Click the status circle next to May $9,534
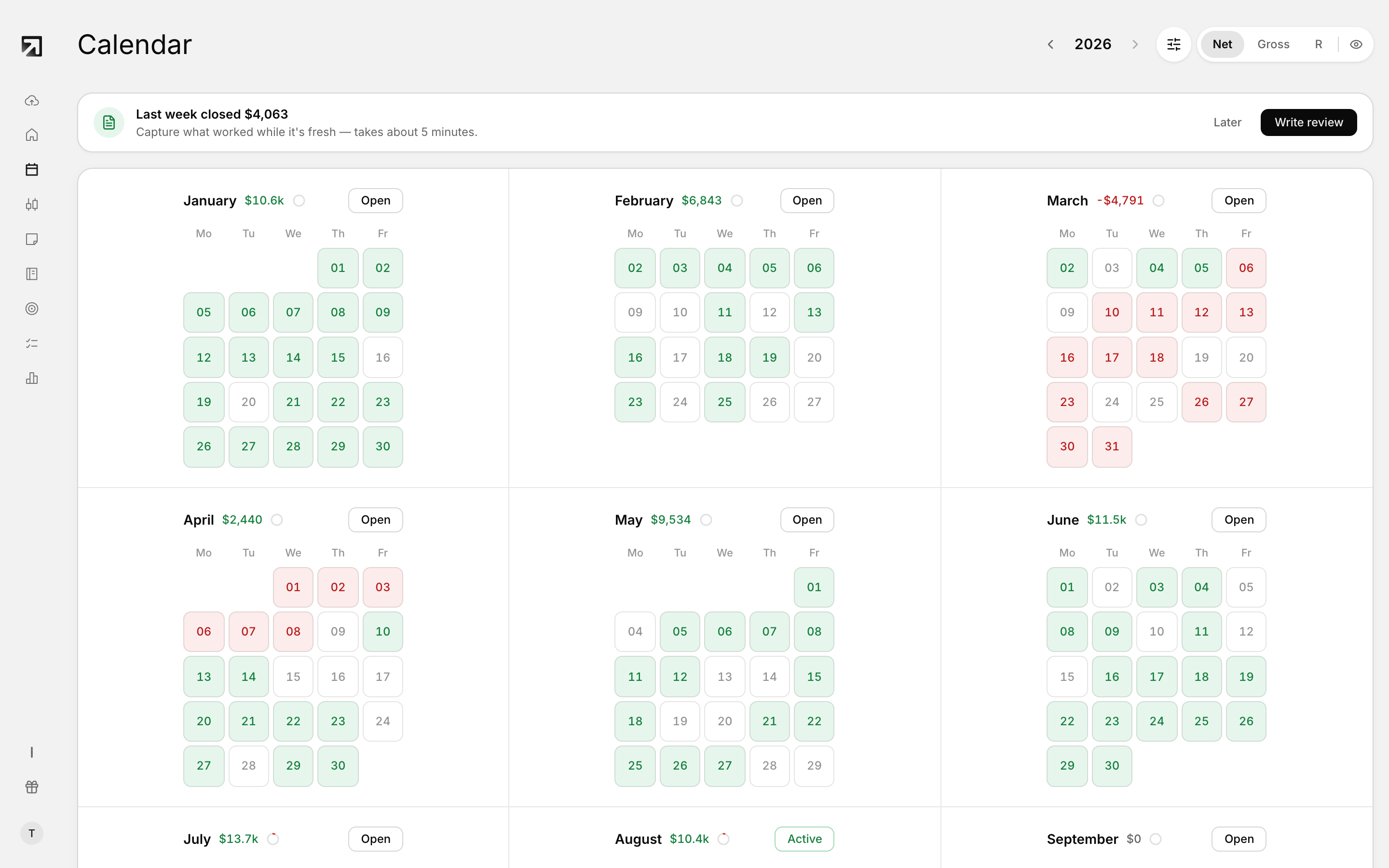Image resolution: width=1389 pixels, height=868 pixels. pos(706,520)
